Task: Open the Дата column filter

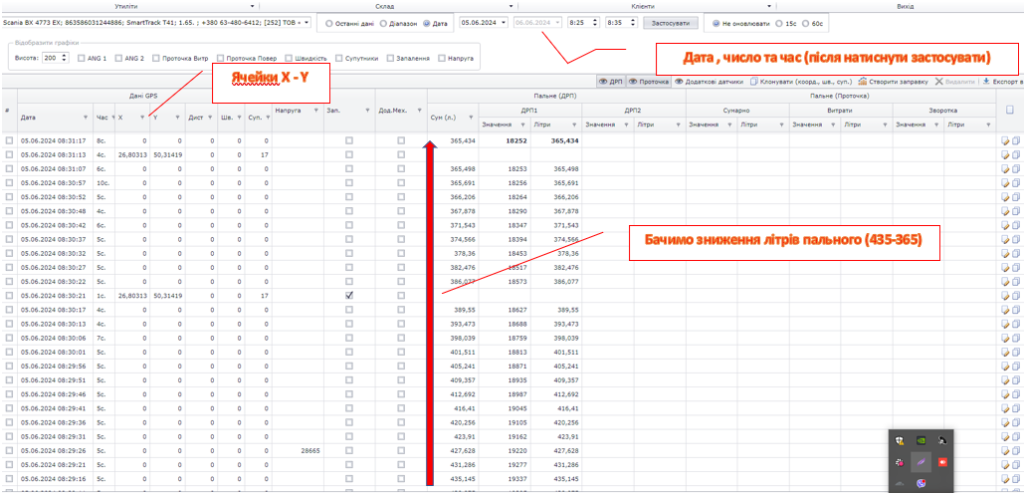Action: pos(86,118)
